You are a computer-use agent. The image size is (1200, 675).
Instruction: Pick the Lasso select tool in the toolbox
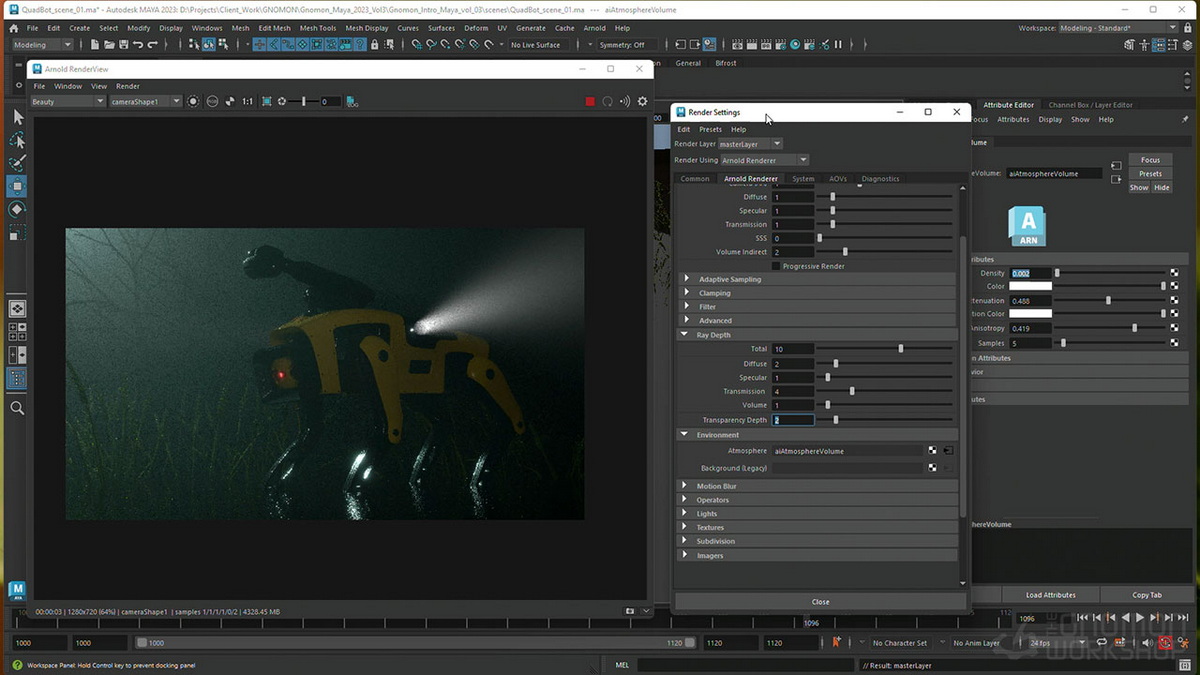pyautogui.click(x=17, y=140)
